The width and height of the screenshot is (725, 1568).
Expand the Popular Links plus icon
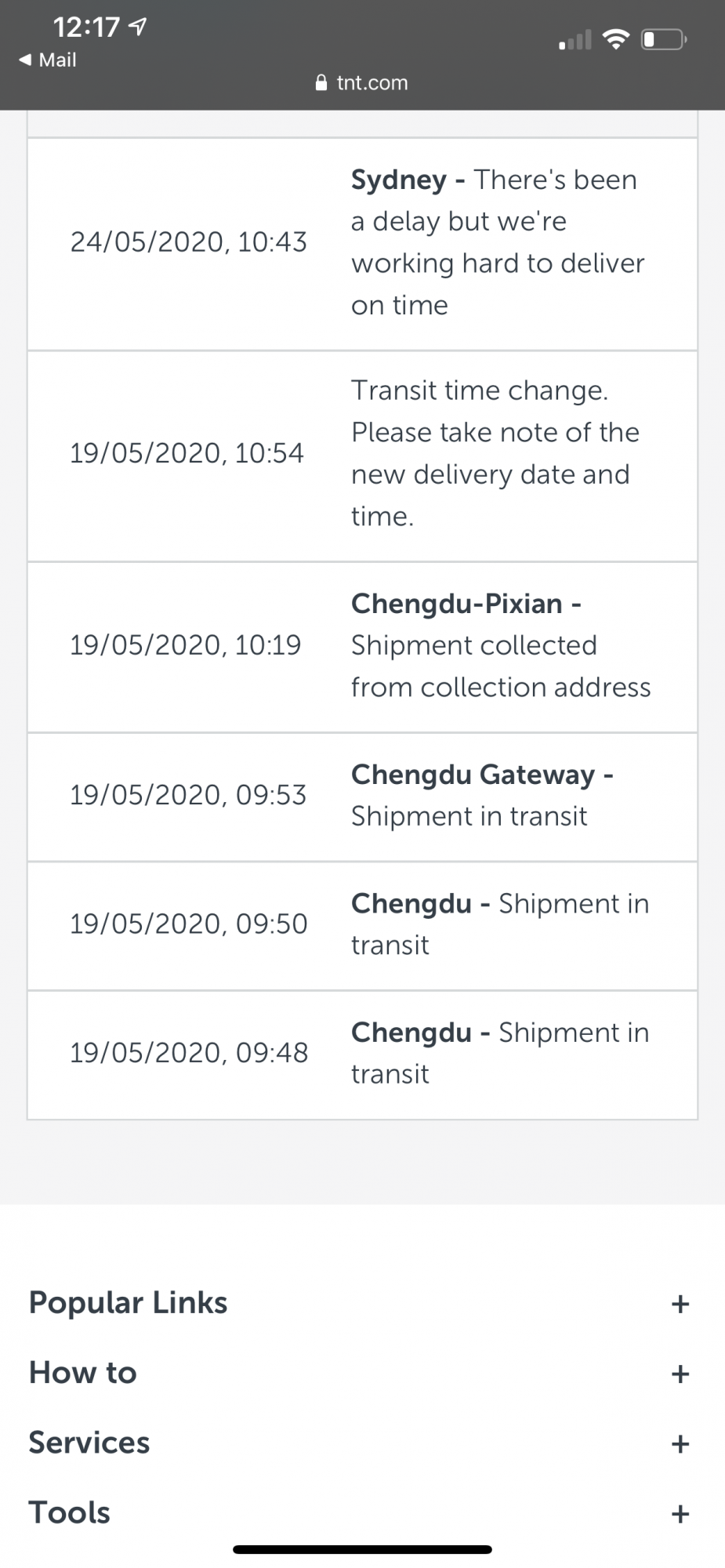click(x=680, y=1304)
